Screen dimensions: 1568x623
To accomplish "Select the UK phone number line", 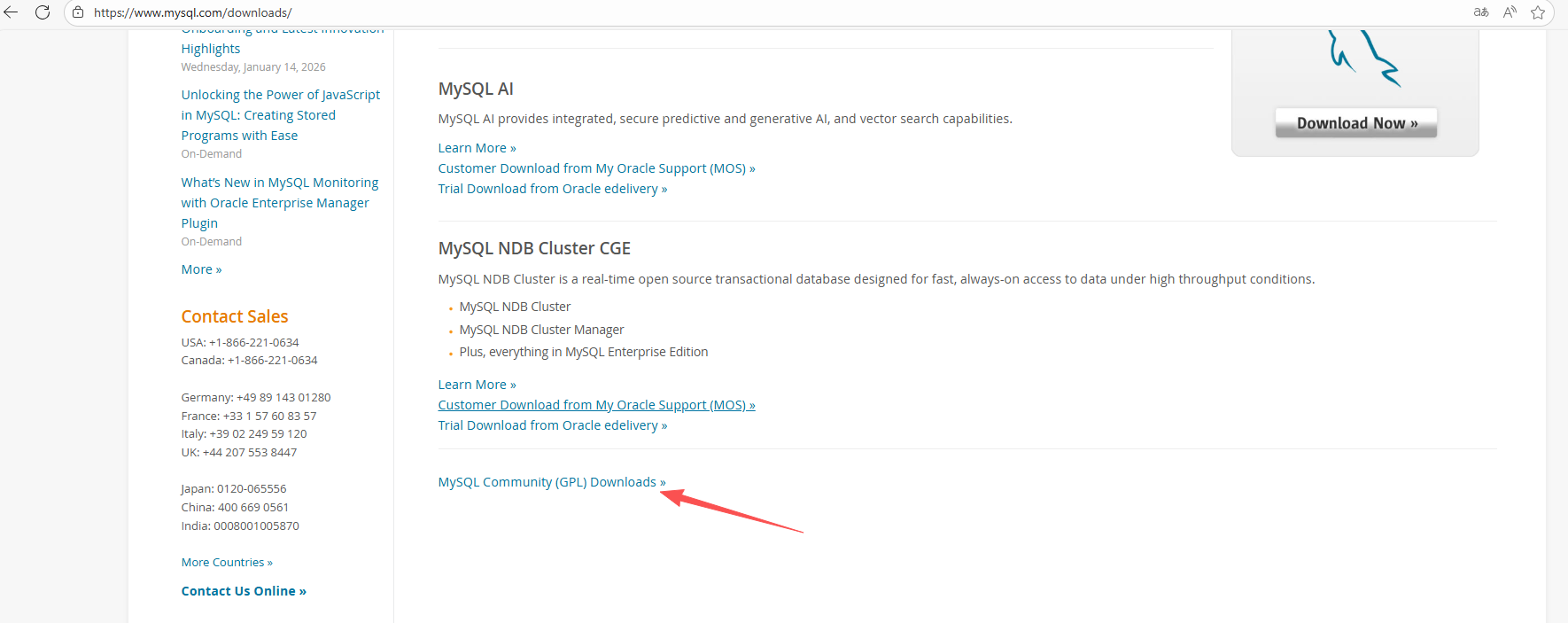I will tap(239, 453).
